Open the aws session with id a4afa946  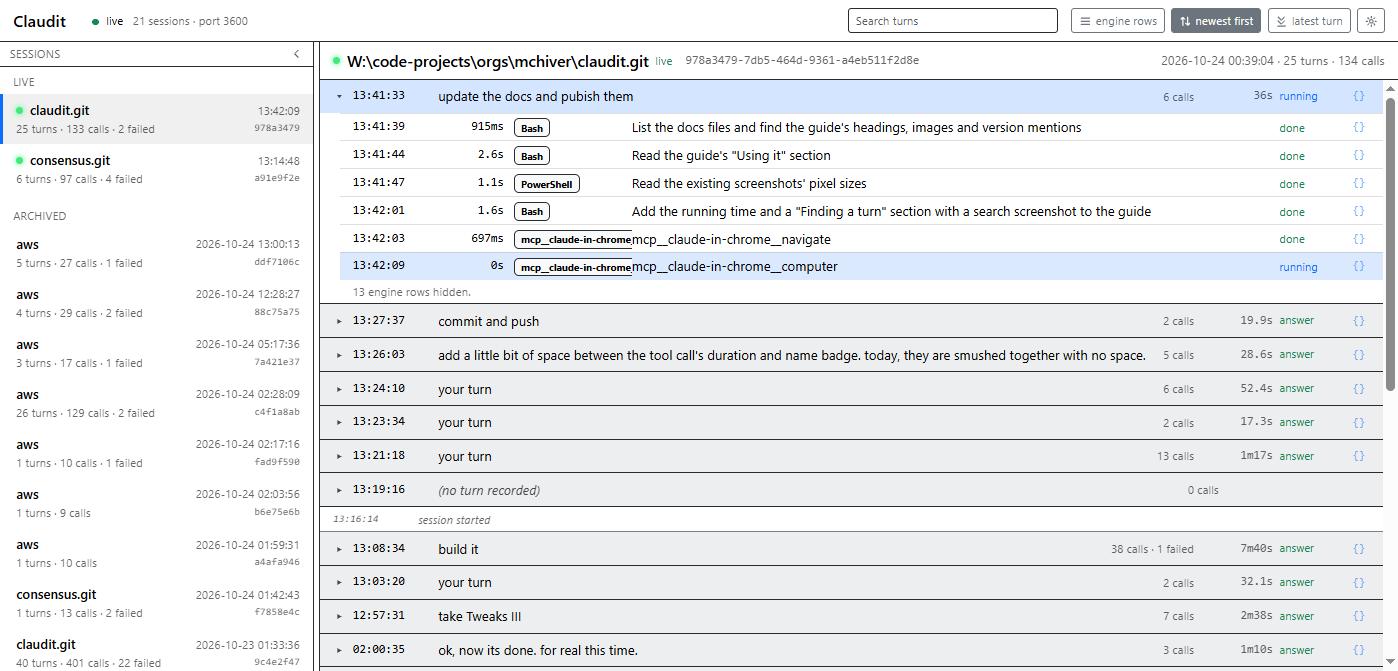coord(156,553)
